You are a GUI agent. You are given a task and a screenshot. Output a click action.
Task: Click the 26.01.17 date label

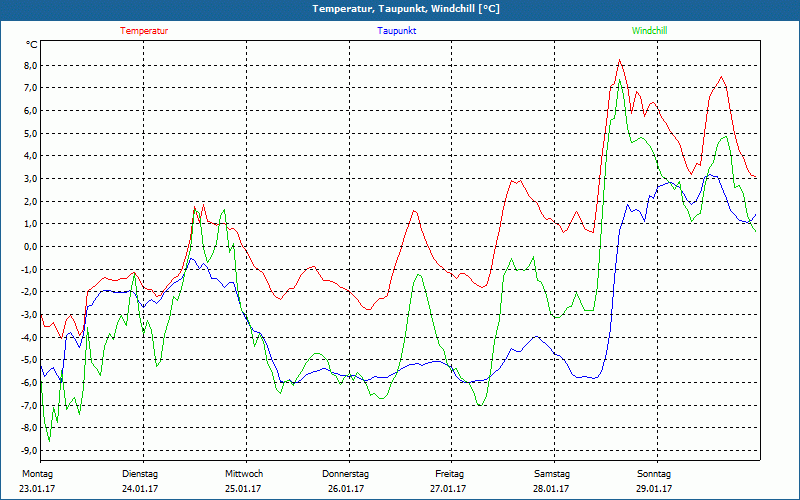pyautogui.click(x=346, y=489)
